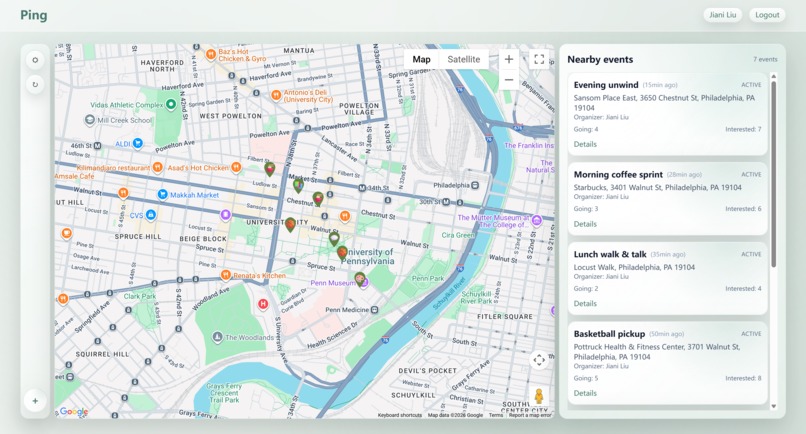Click event pin near Filbert St
806x434 pixels.
pyautogui.click(x=269, y=168)
